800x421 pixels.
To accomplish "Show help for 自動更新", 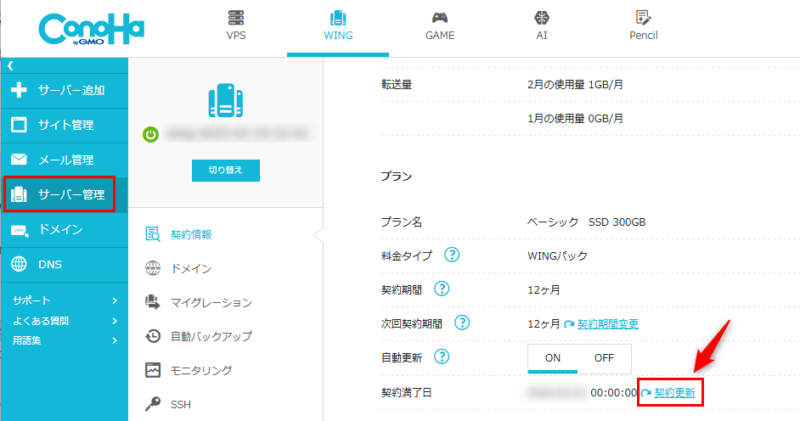I will click(441, 356).
